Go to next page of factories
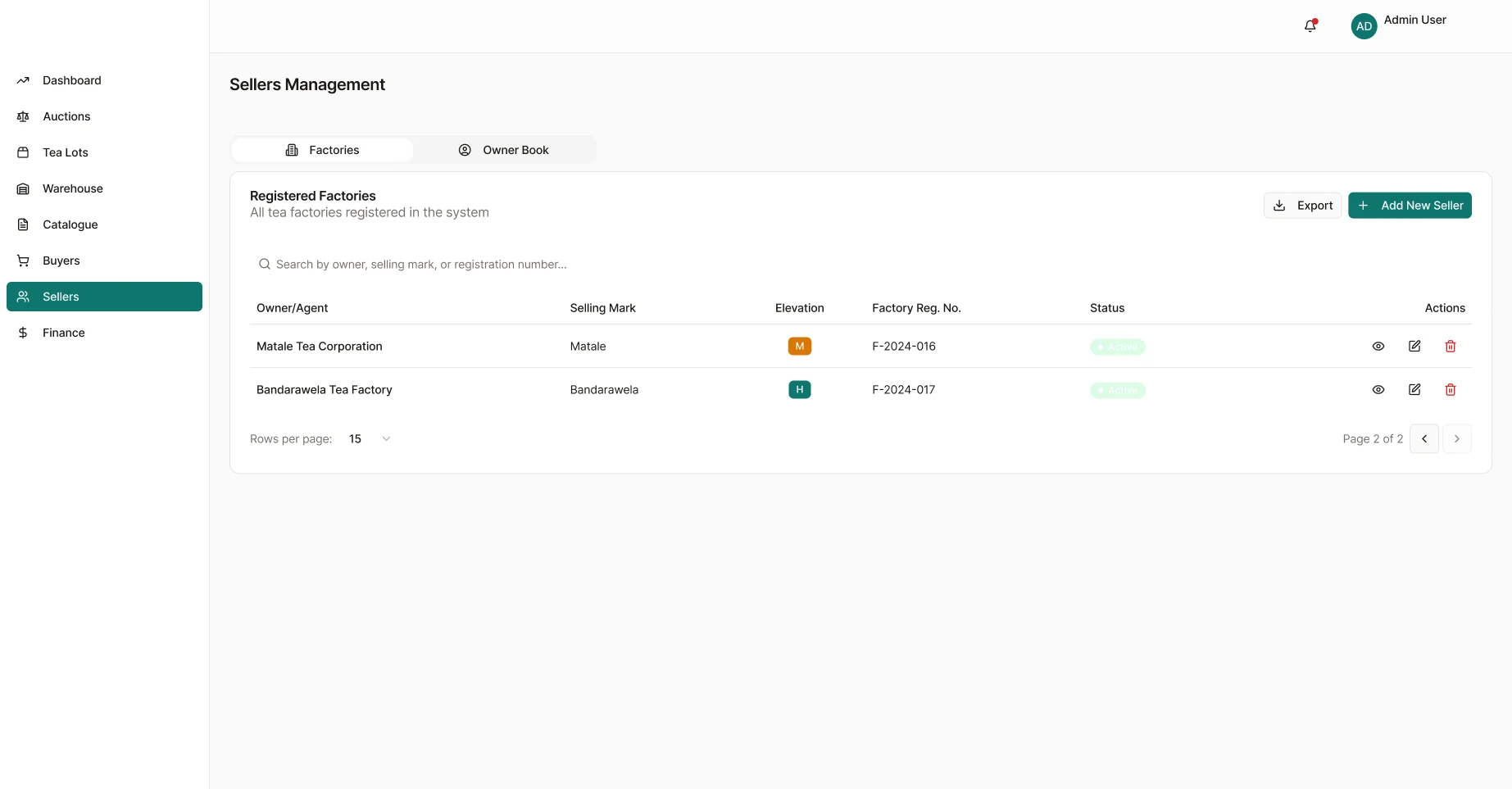1512x789 pixels. pyautogui.click(x=1457, y=439)
